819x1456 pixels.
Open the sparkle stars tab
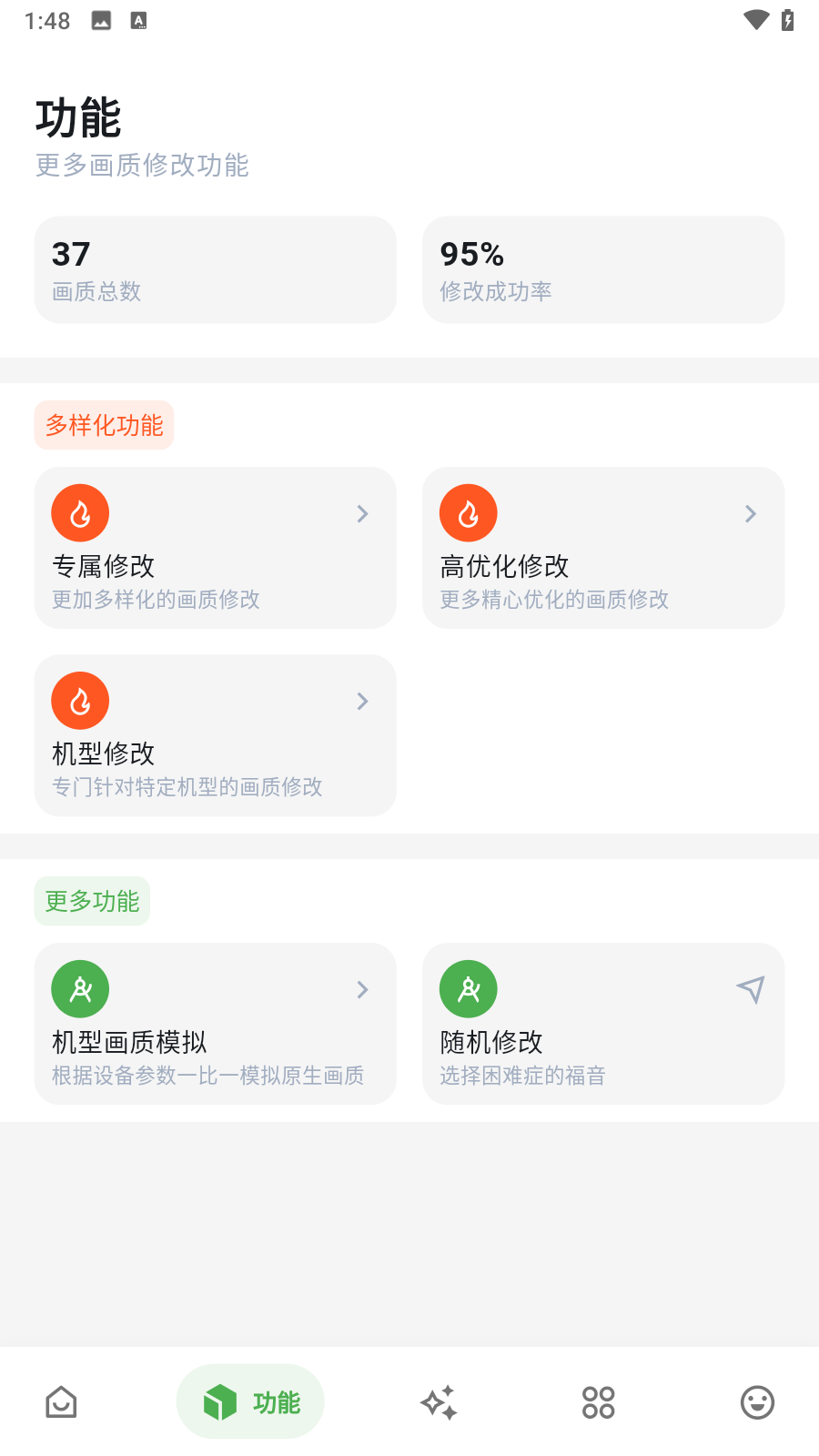(439, 1402)
